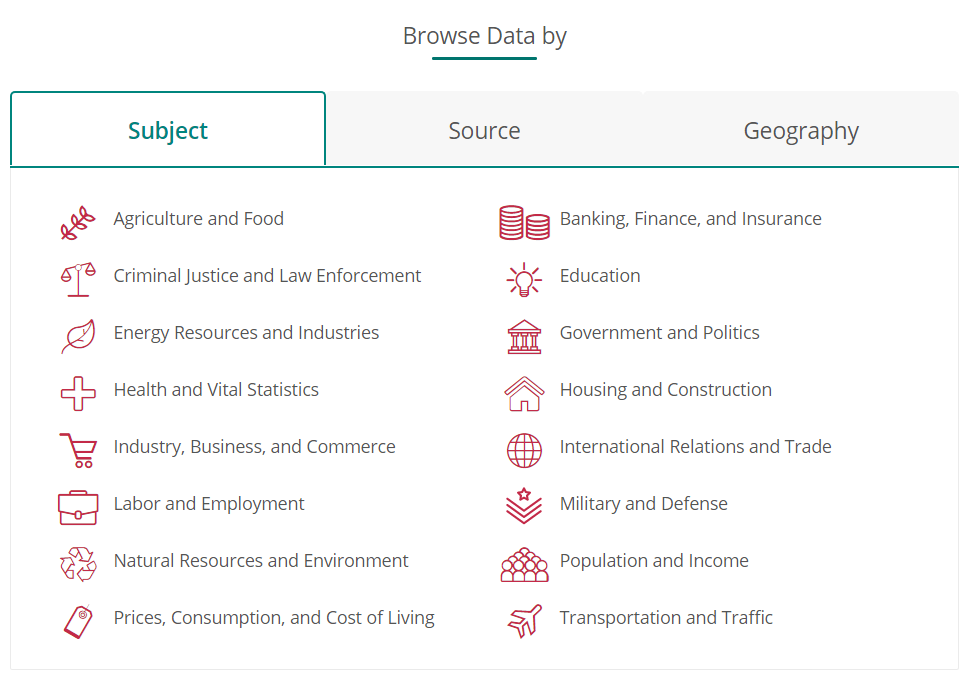Click the lightbulb Education icon
Screen dimensions: 977x679
[524, 279]
